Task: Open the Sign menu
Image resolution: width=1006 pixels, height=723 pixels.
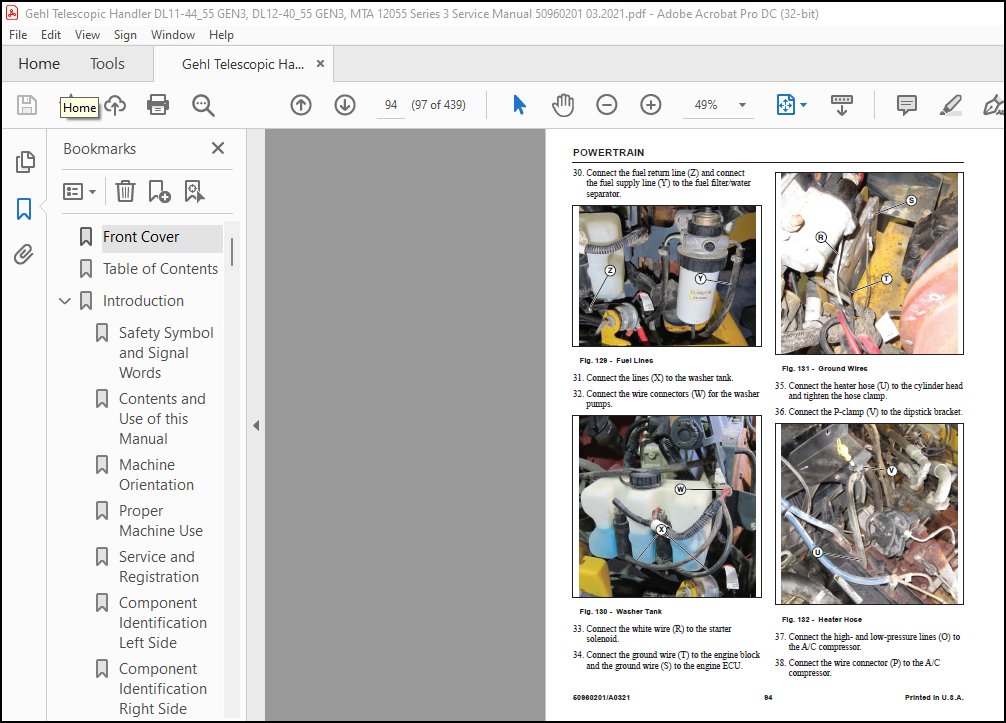Action: click(x=125, y=35)
